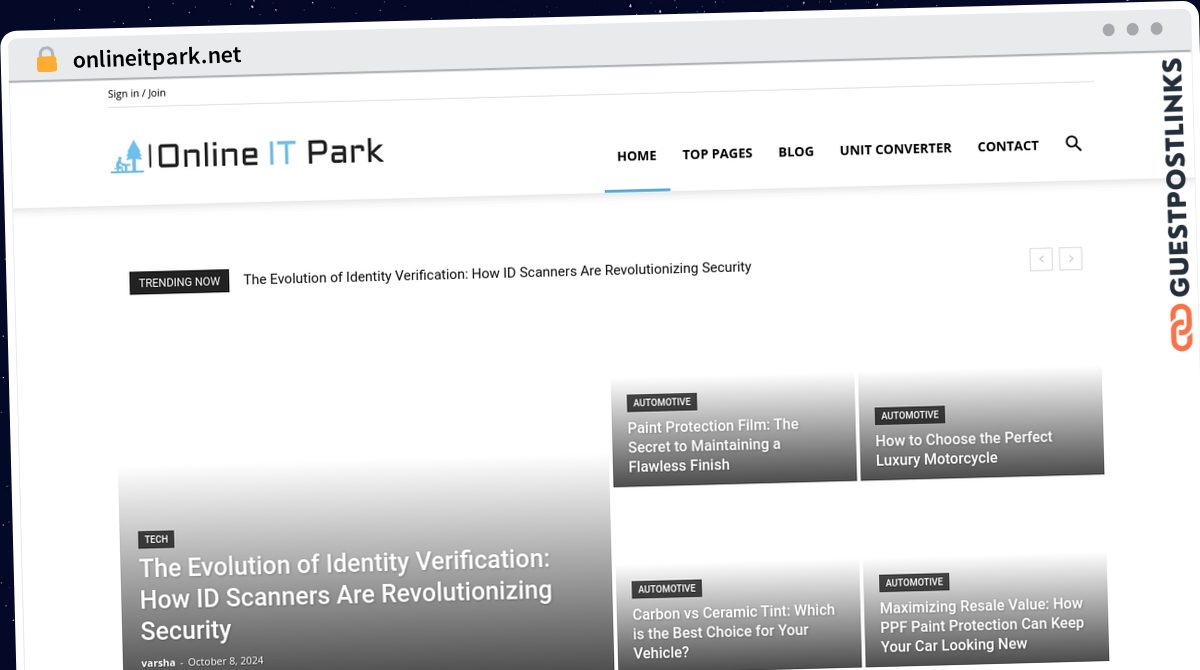Go to the BLOG menu item
Viewport: 1200px width, 670px height.
(796, 152)
